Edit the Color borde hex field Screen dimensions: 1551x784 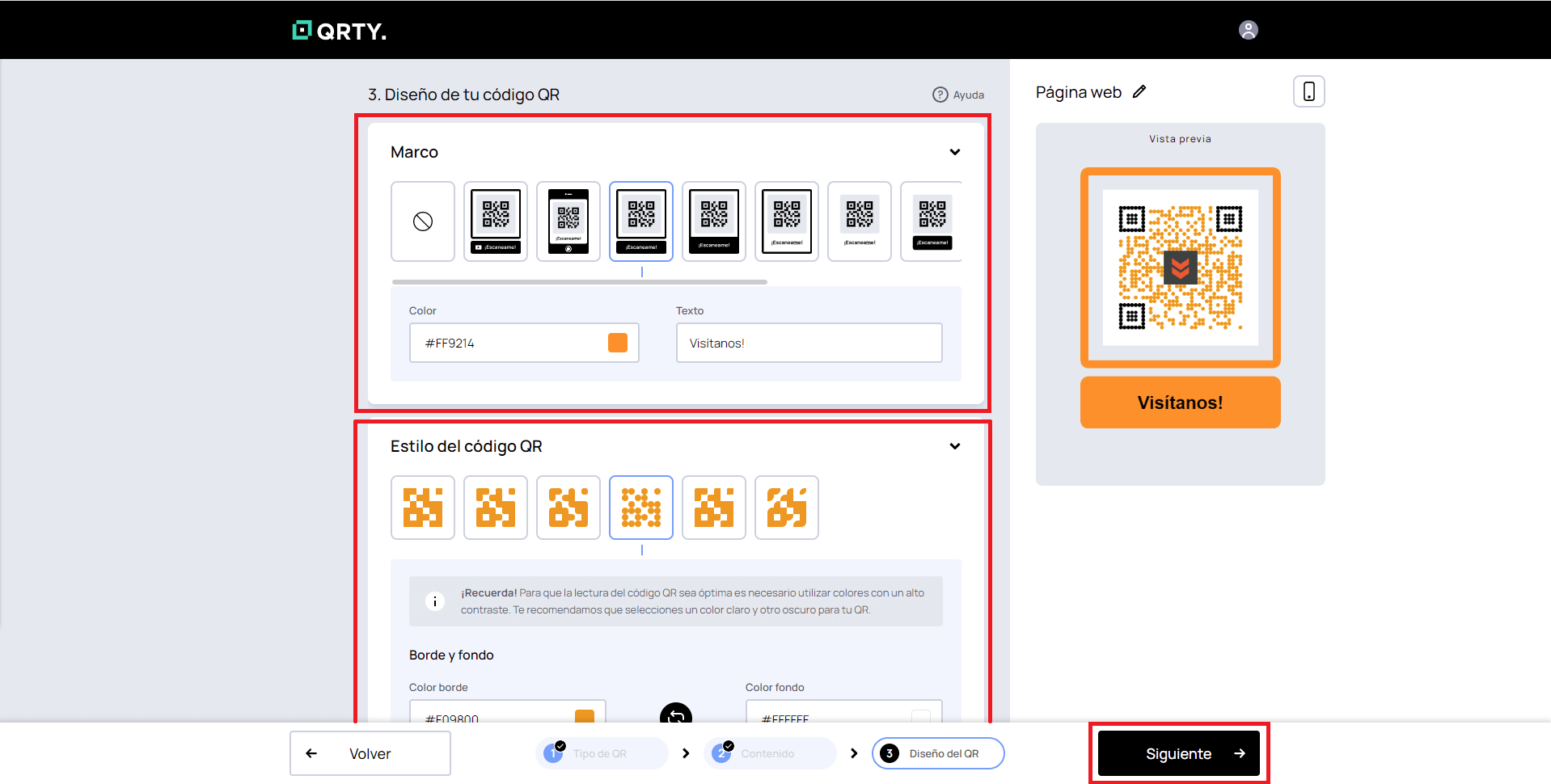pyautogui.click(x=508, y=711)
